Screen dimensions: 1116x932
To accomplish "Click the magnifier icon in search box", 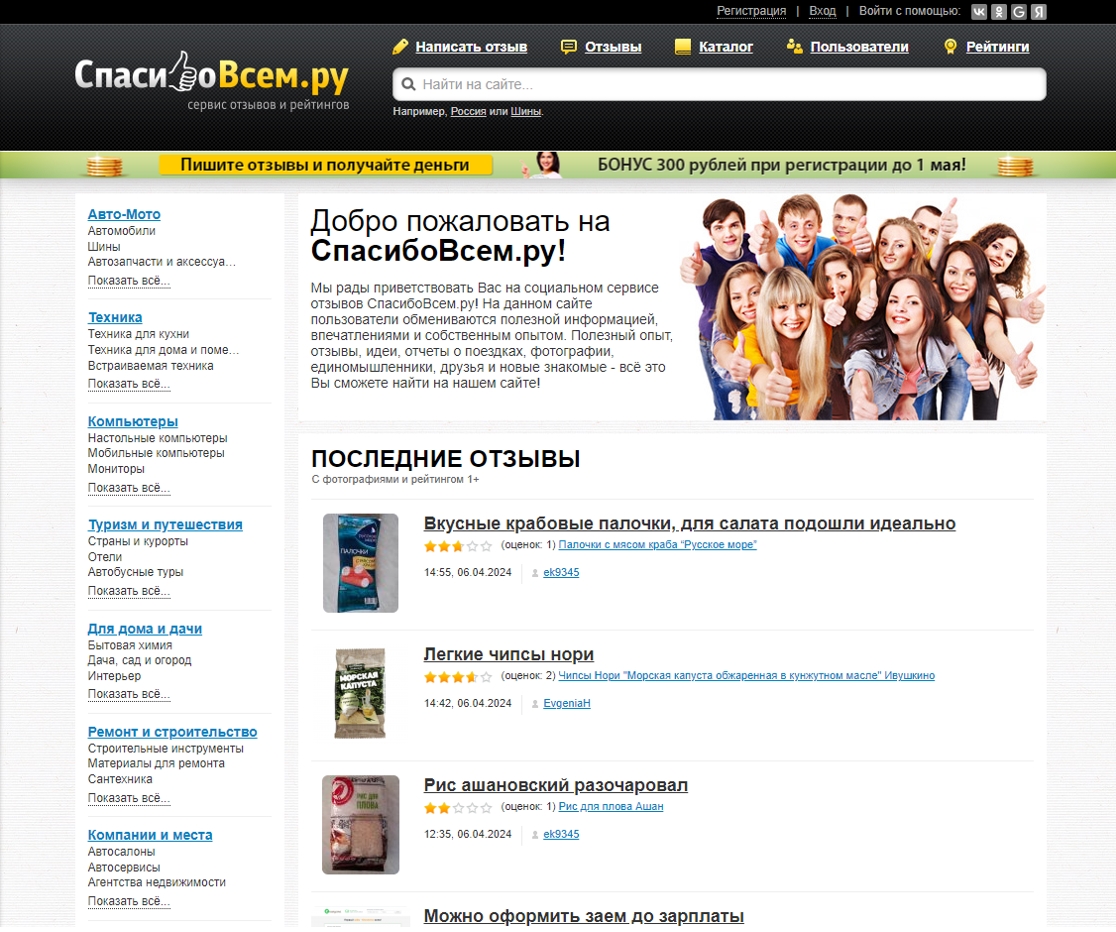I will pos(409,84).
